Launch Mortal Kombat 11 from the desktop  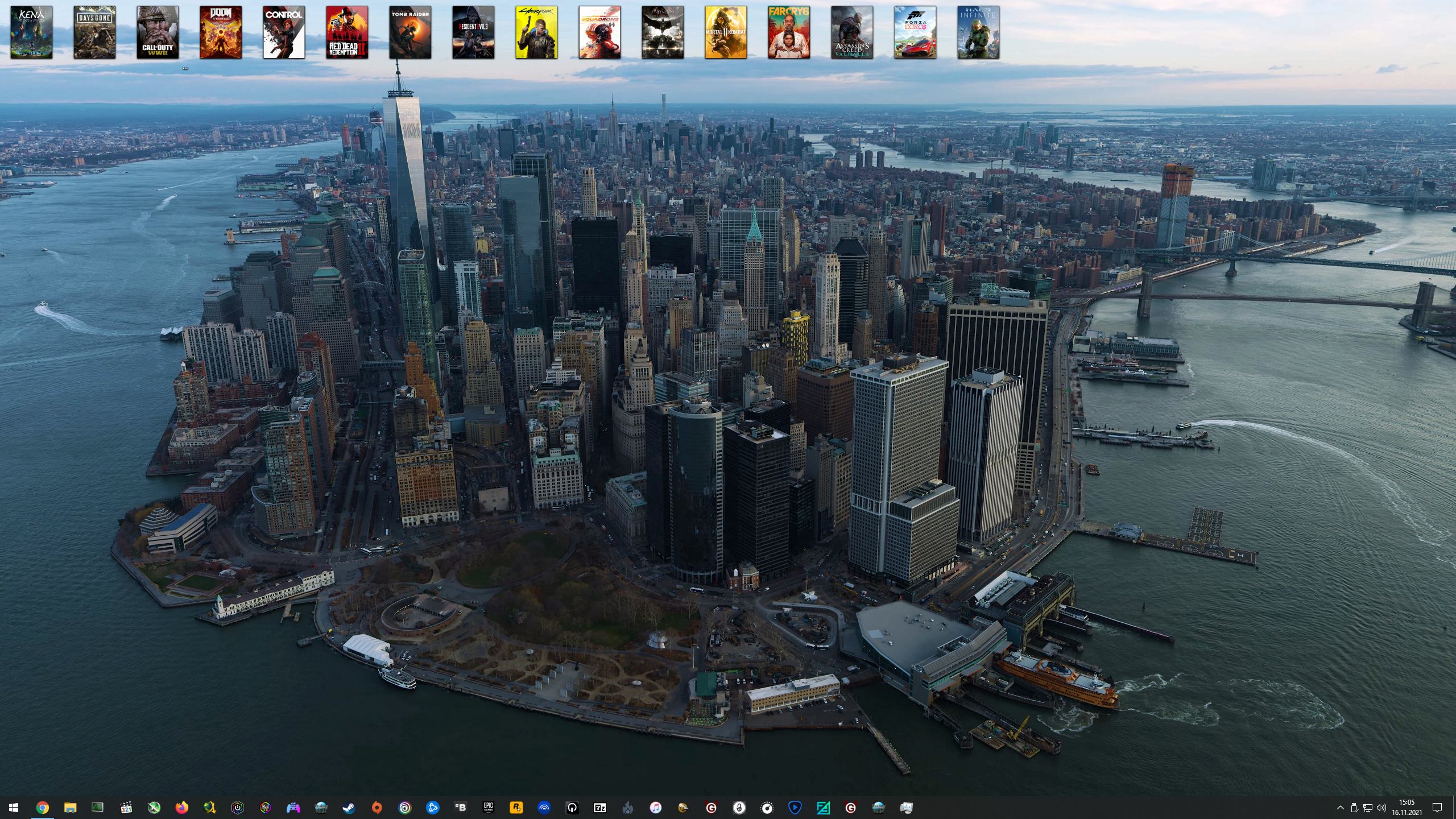coord(726,32)
